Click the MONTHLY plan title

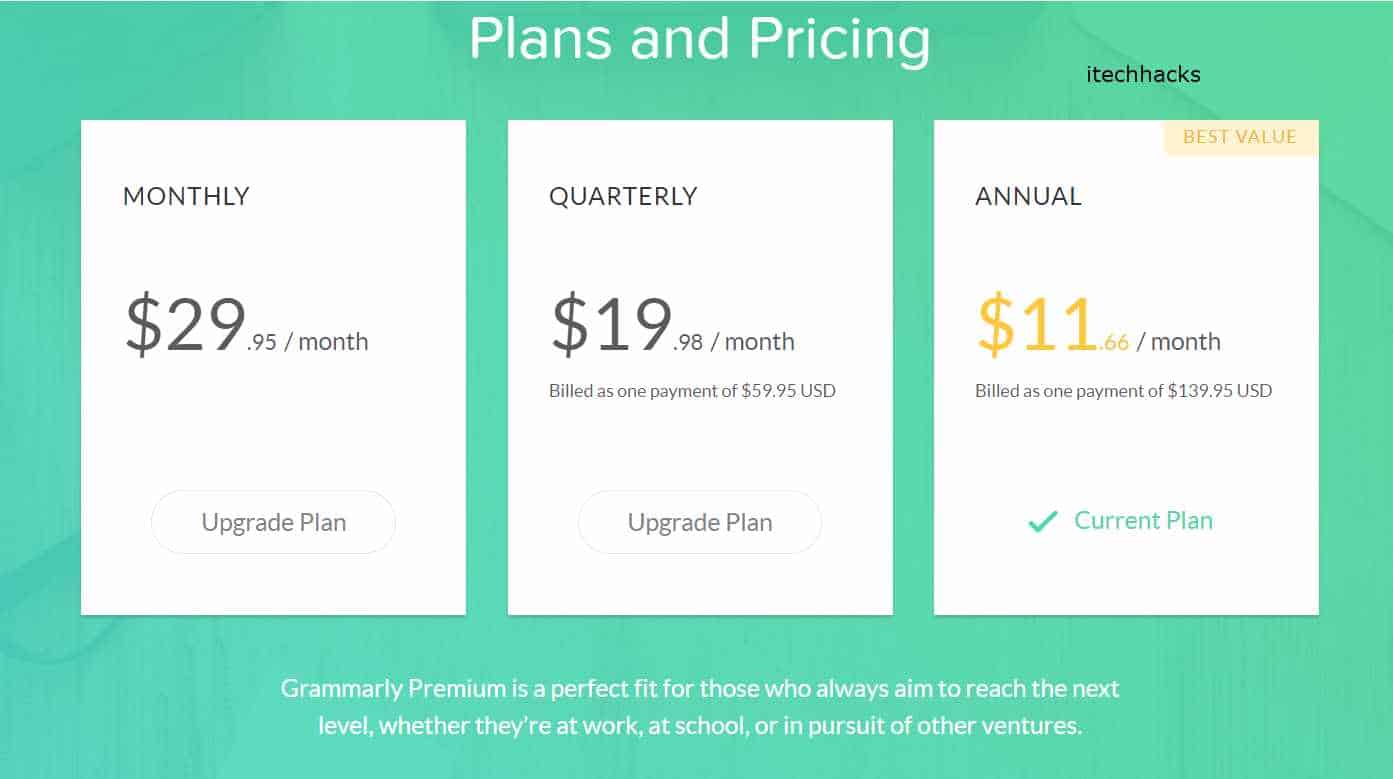pos(186,196)
